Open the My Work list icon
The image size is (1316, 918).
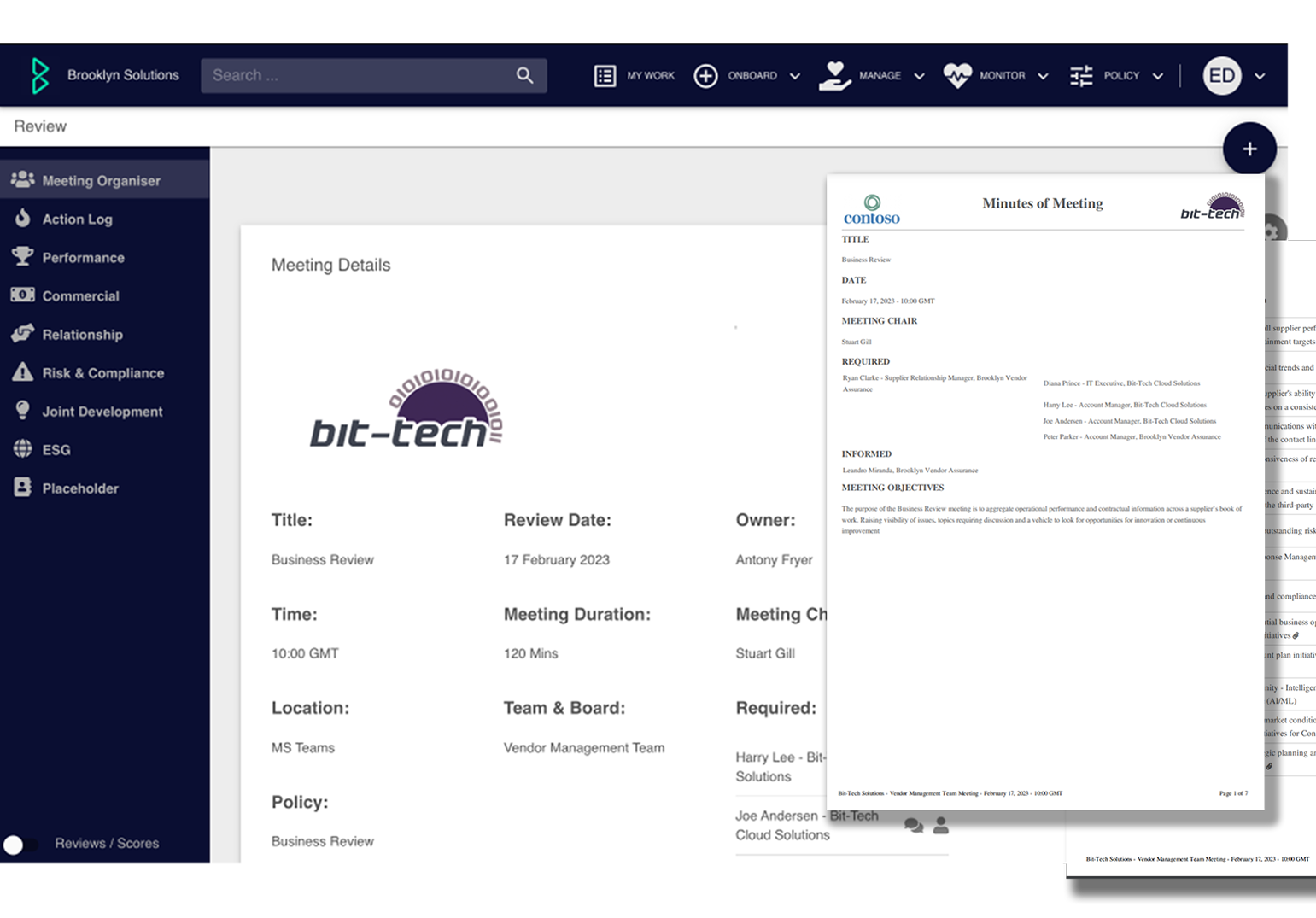click(x=605, y=76)
